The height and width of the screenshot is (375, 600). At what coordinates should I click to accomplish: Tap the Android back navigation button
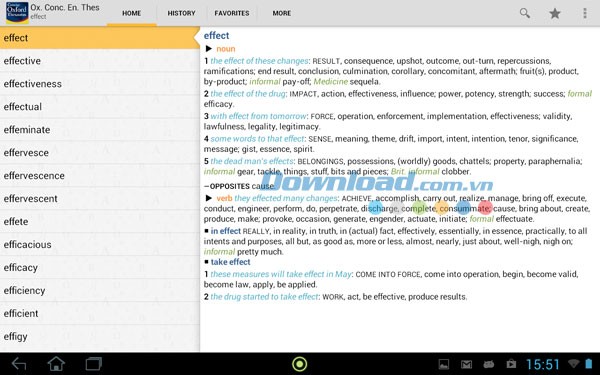19,364
